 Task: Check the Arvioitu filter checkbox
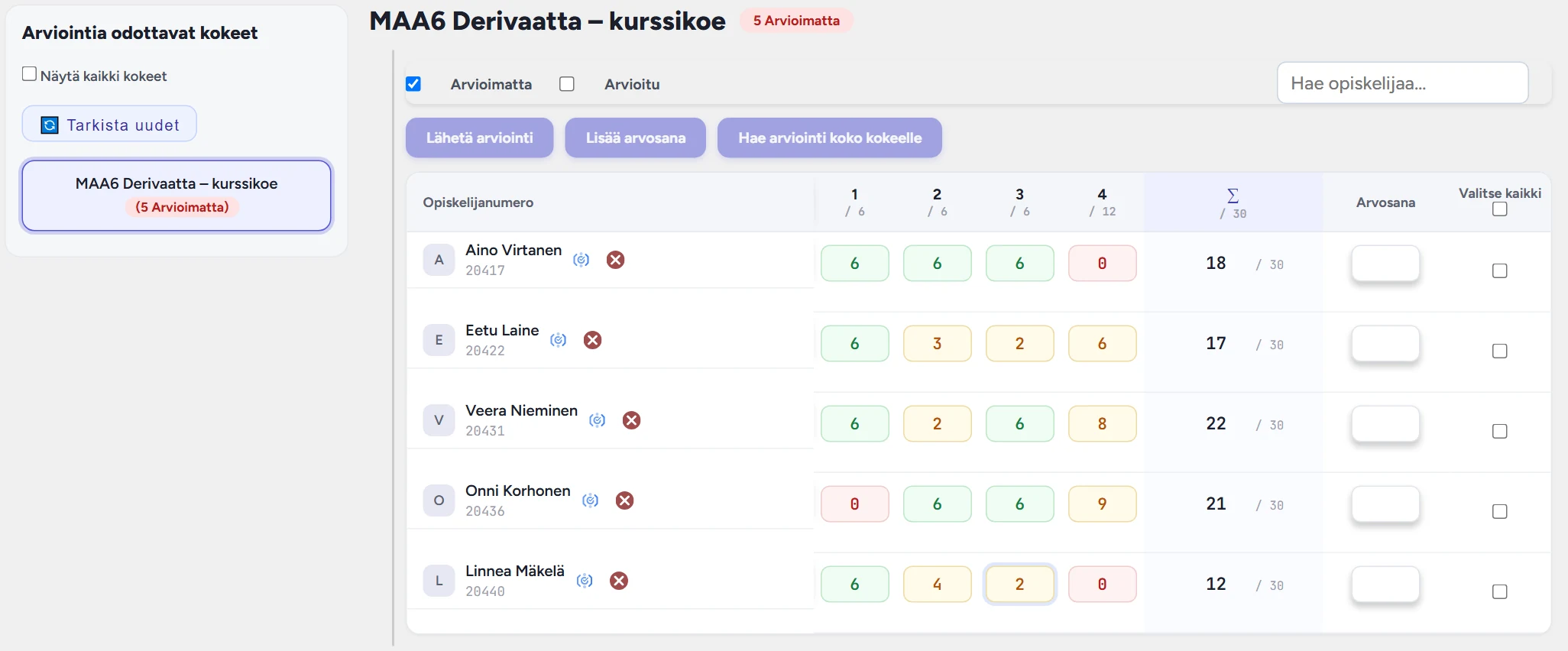tap(567, 84)
